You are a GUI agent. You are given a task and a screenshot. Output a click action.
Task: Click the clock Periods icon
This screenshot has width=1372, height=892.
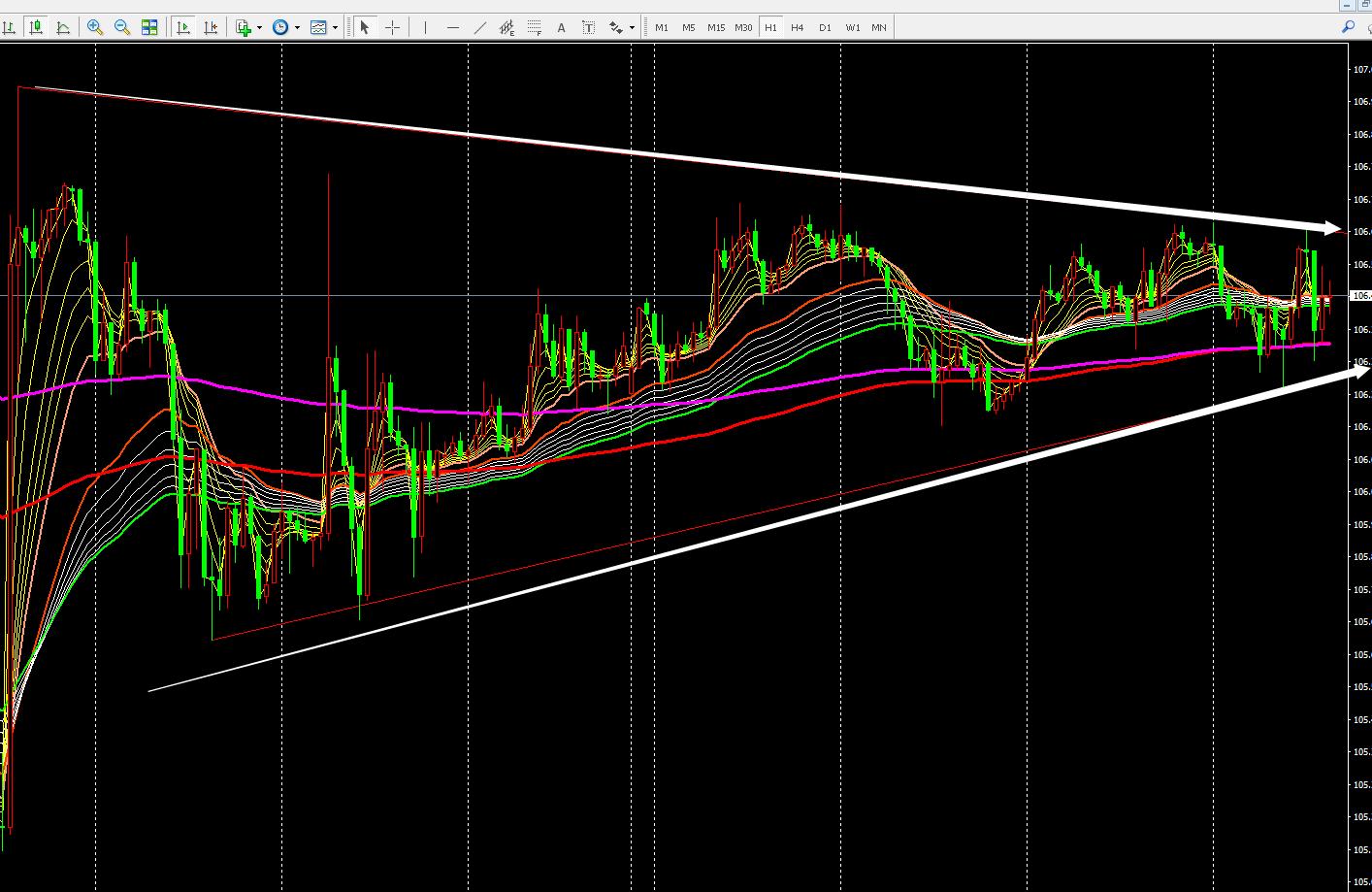click(280, 27)
